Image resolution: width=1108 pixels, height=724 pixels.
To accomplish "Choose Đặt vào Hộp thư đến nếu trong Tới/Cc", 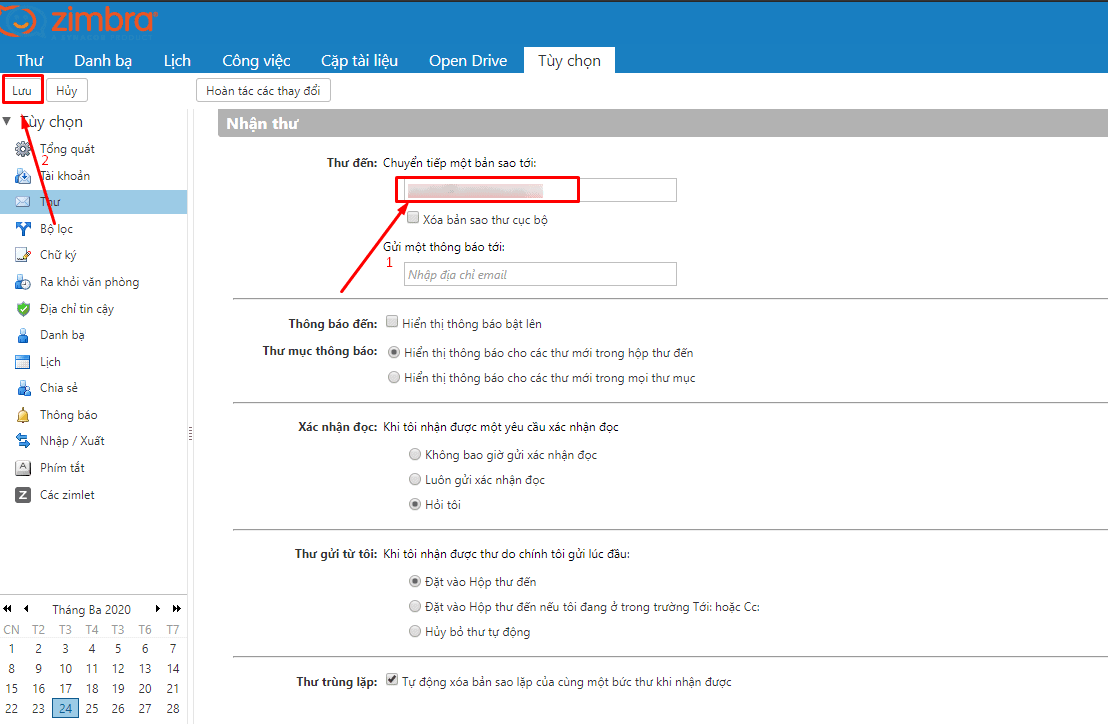I will pos(416,607).
